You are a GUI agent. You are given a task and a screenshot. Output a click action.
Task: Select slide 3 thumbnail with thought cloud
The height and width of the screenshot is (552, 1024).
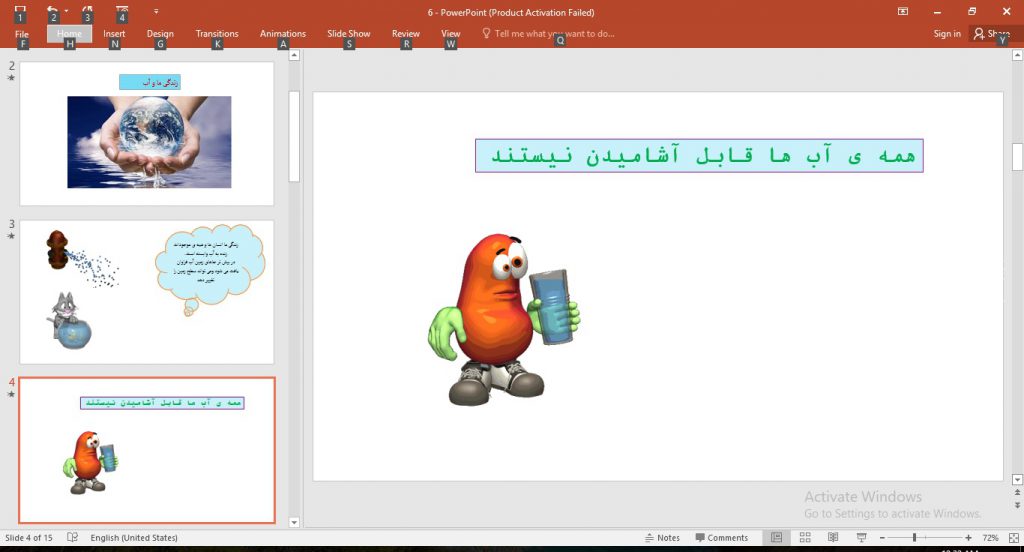[146, 291]
